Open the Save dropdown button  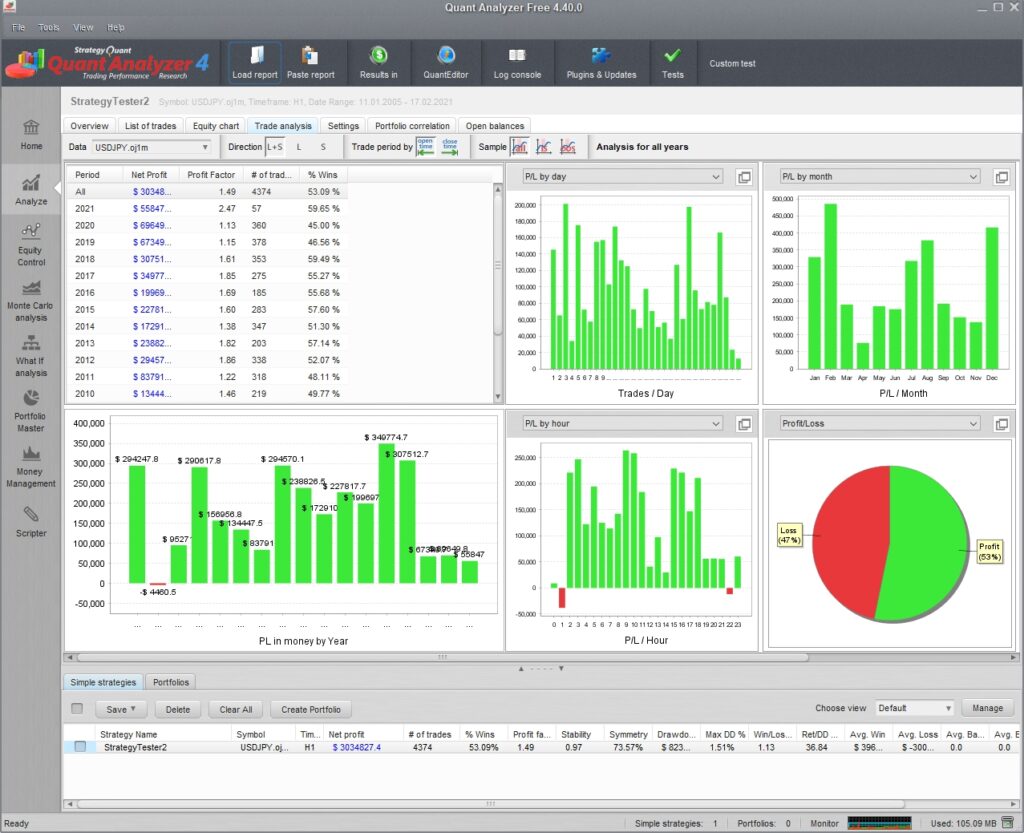click(x=121, y=709)
